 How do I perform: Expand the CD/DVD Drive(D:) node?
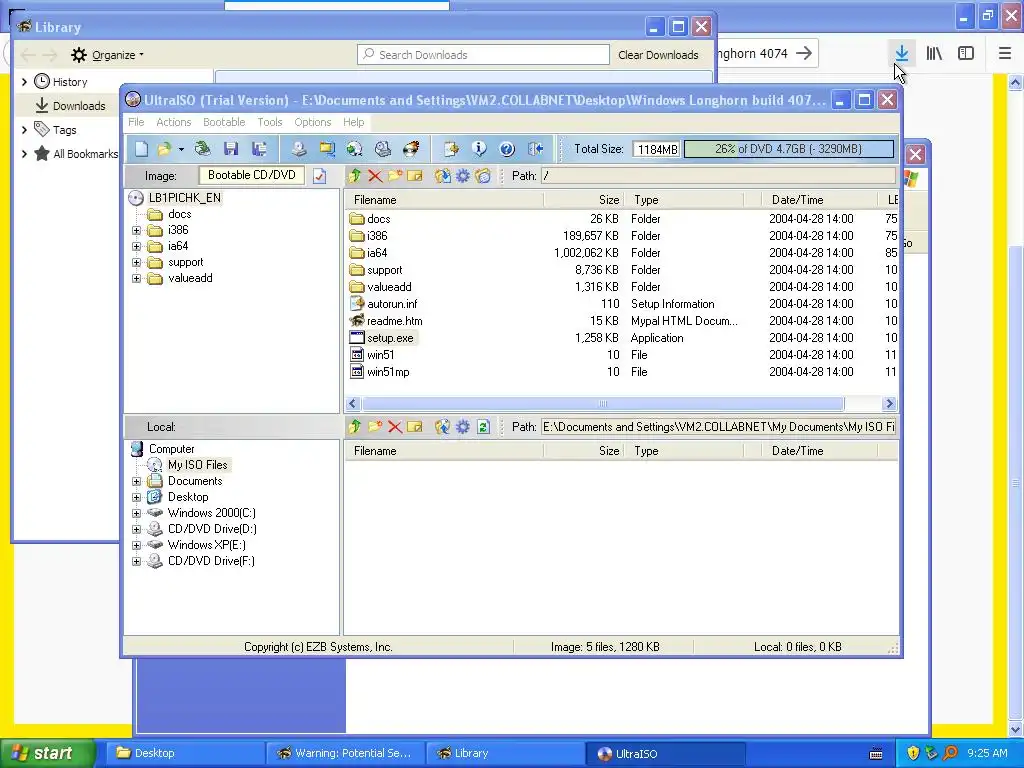pos(136,530)
